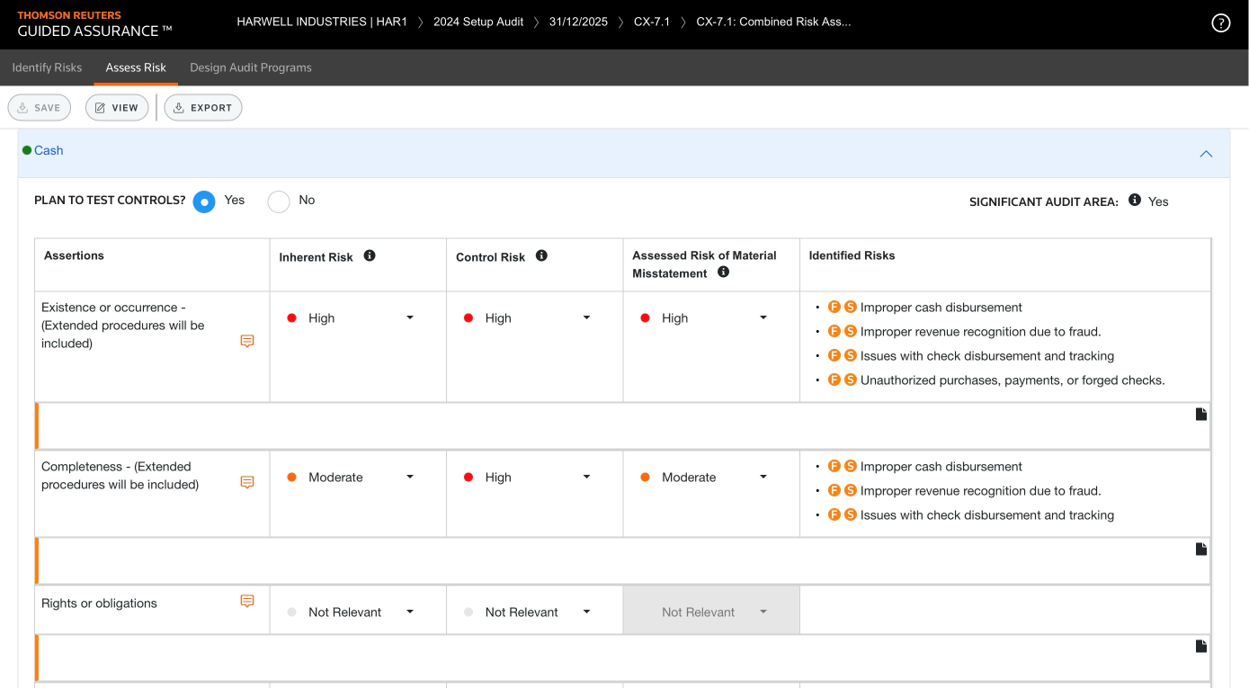Open document icon below Completeness row

[x=1201, y=549]
